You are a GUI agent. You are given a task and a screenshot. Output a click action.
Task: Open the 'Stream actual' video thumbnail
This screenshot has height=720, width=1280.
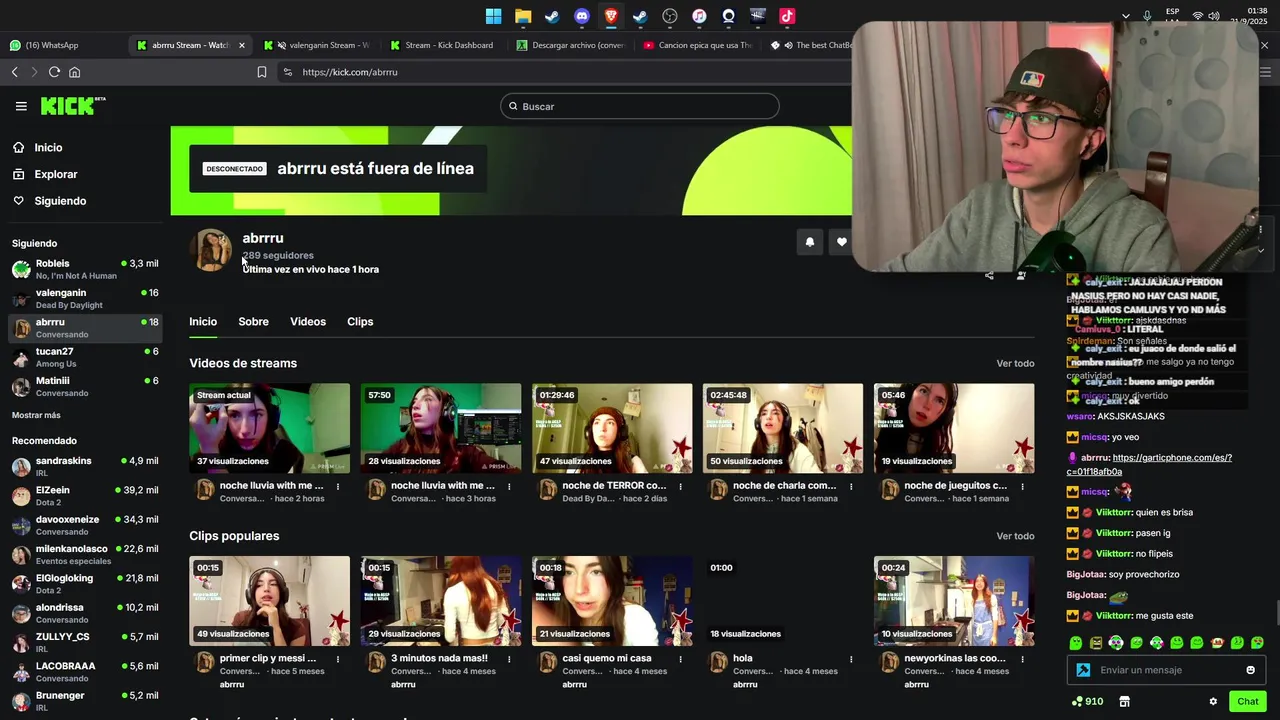(270, 428)
